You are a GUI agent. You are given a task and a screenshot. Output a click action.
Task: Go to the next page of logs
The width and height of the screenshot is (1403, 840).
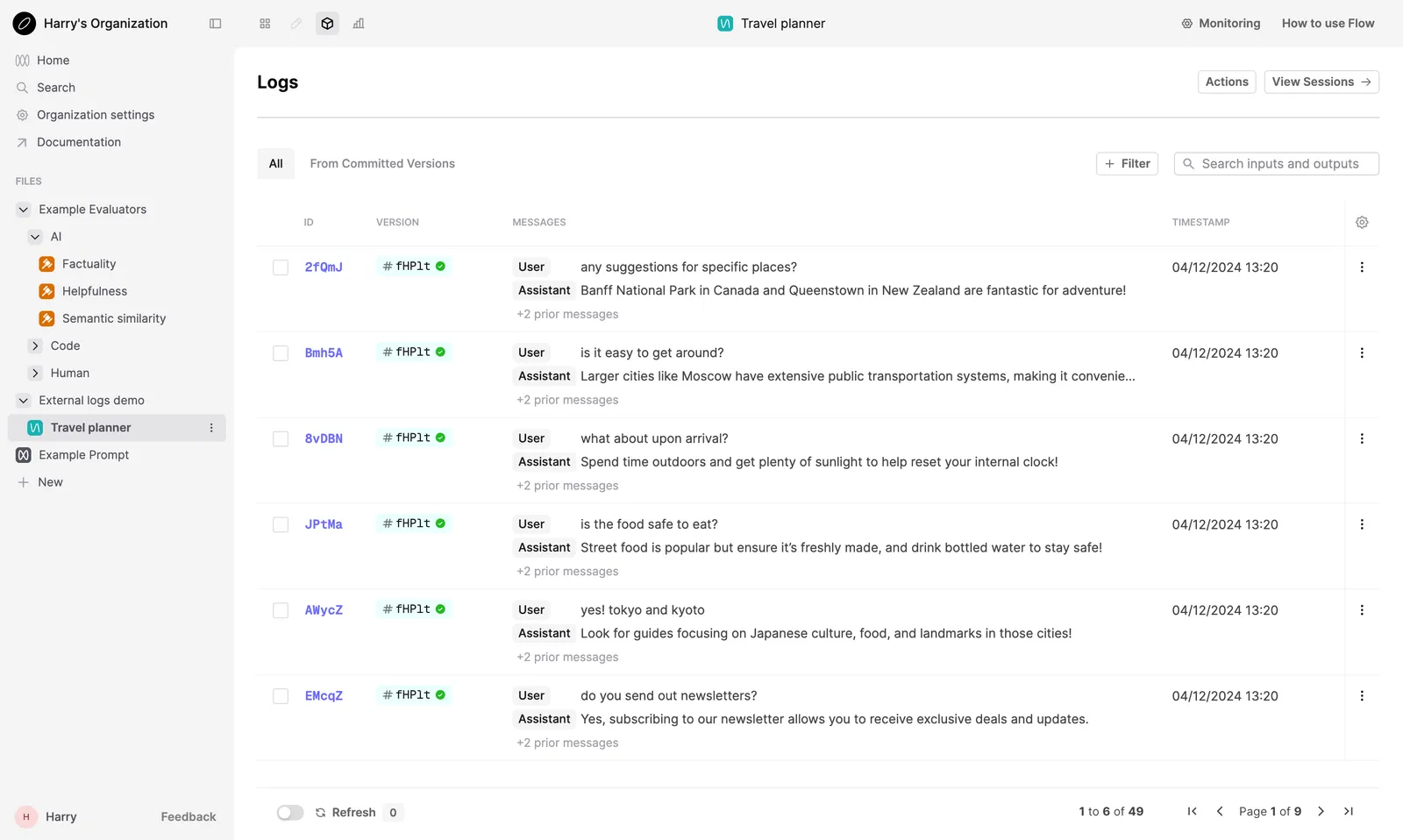coord(1321,812)
